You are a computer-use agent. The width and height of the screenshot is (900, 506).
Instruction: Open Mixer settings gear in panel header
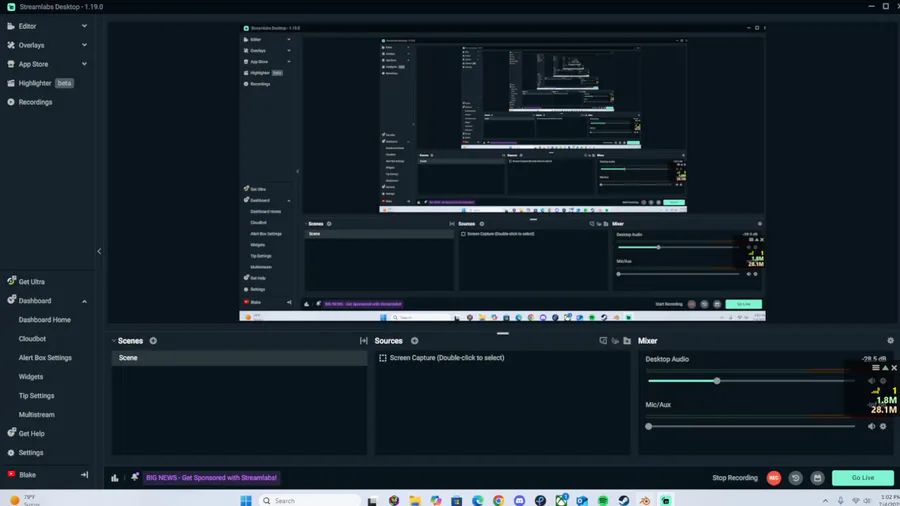pos(890,340)
